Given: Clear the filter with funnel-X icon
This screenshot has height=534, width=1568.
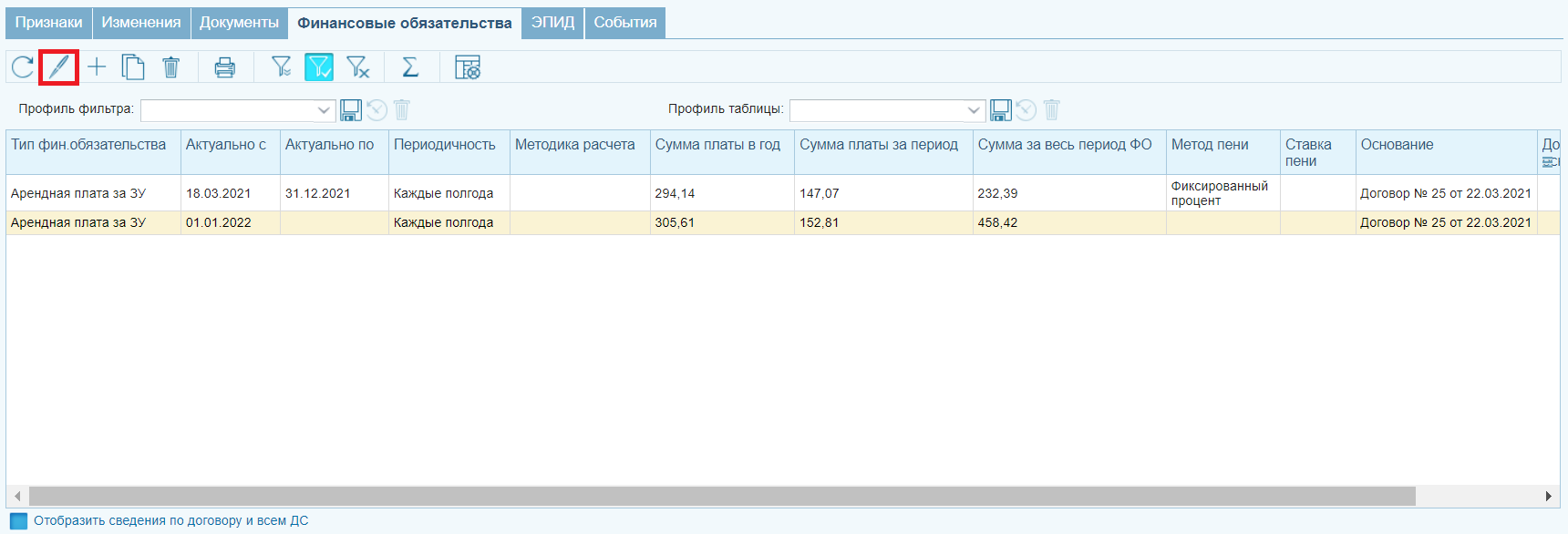Looking at the screenshot, I should coord(357,67).
